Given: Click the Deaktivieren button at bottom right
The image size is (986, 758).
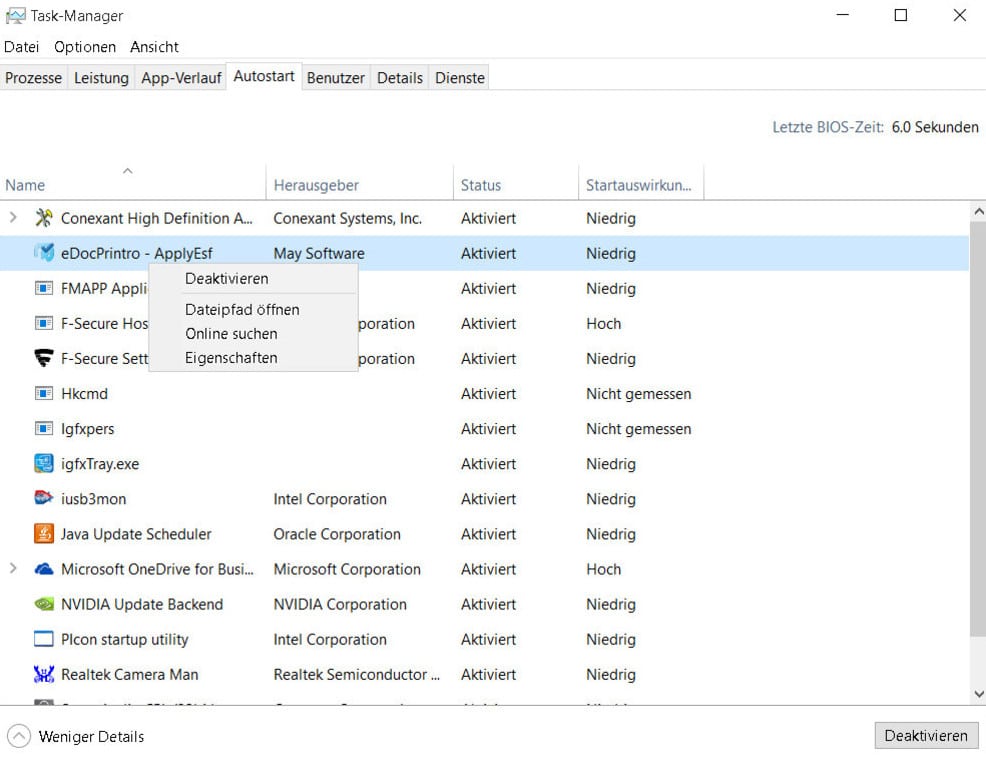Looking at the screenshot, I should [926, 735].
